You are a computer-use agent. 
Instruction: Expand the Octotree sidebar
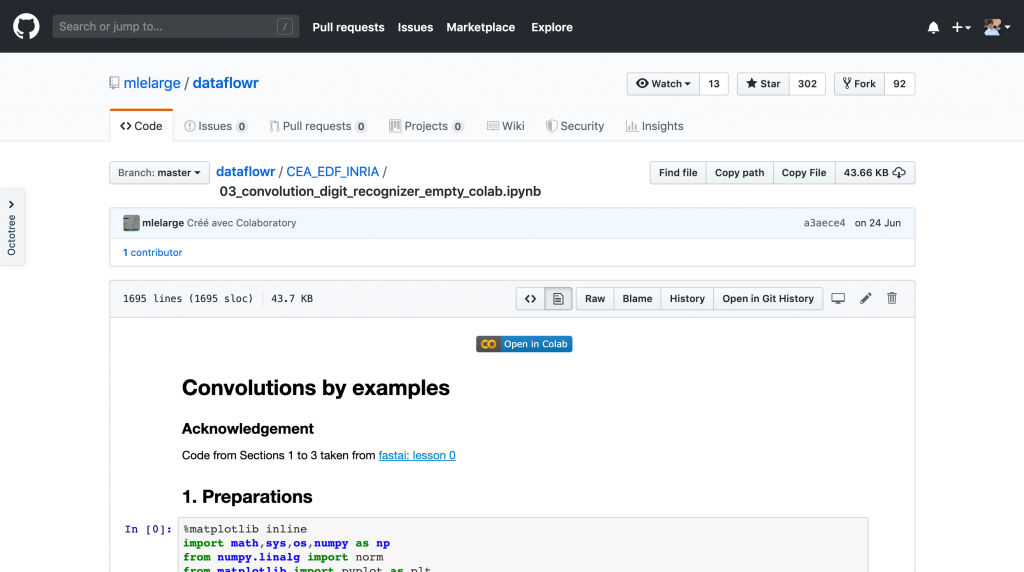click(12, 227)
